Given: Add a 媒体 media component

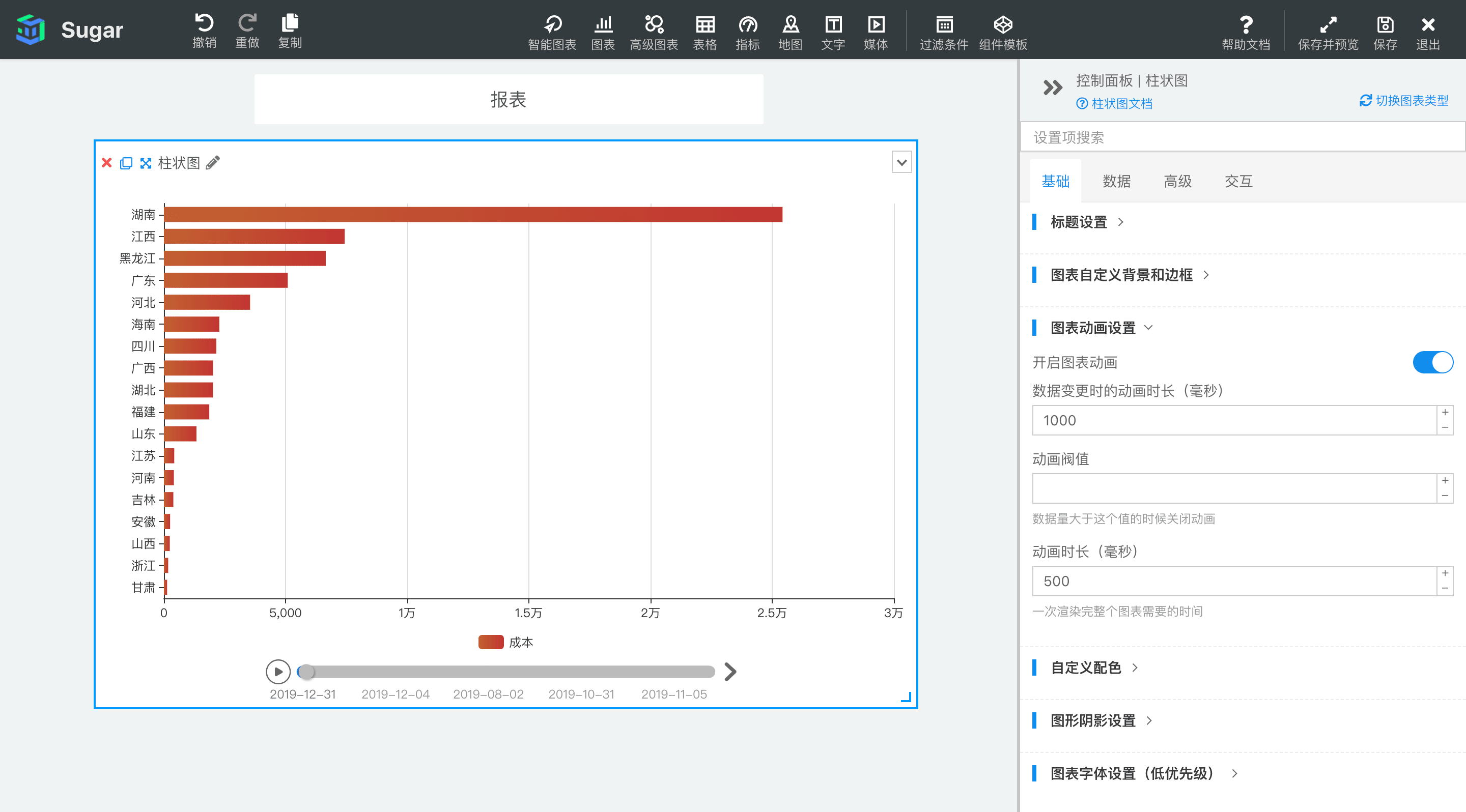Looking at the screenshot, I should [876, 33].
